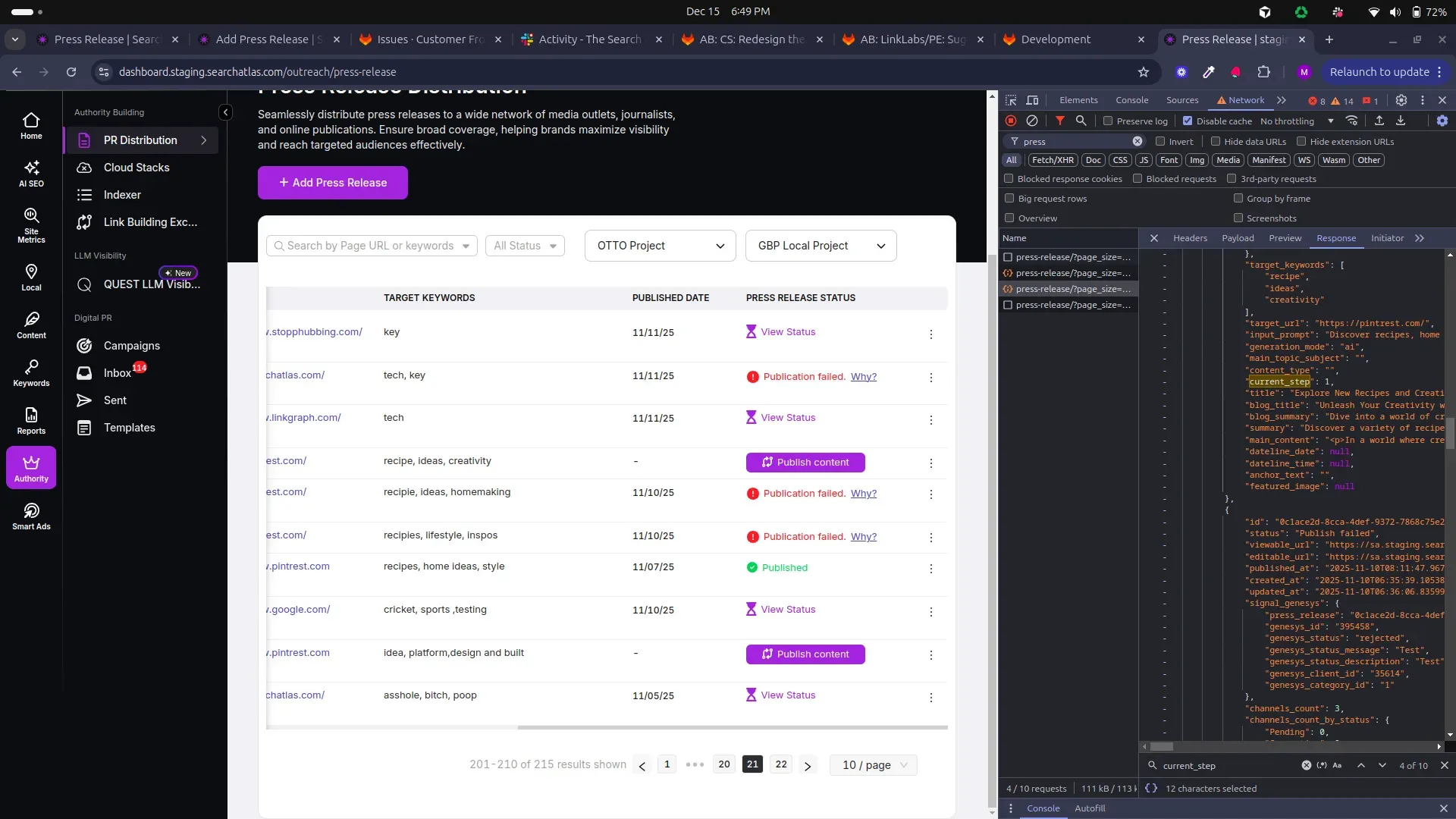Focus the Search by Page URL field
Screen dimensions: 1456x819
372,246
